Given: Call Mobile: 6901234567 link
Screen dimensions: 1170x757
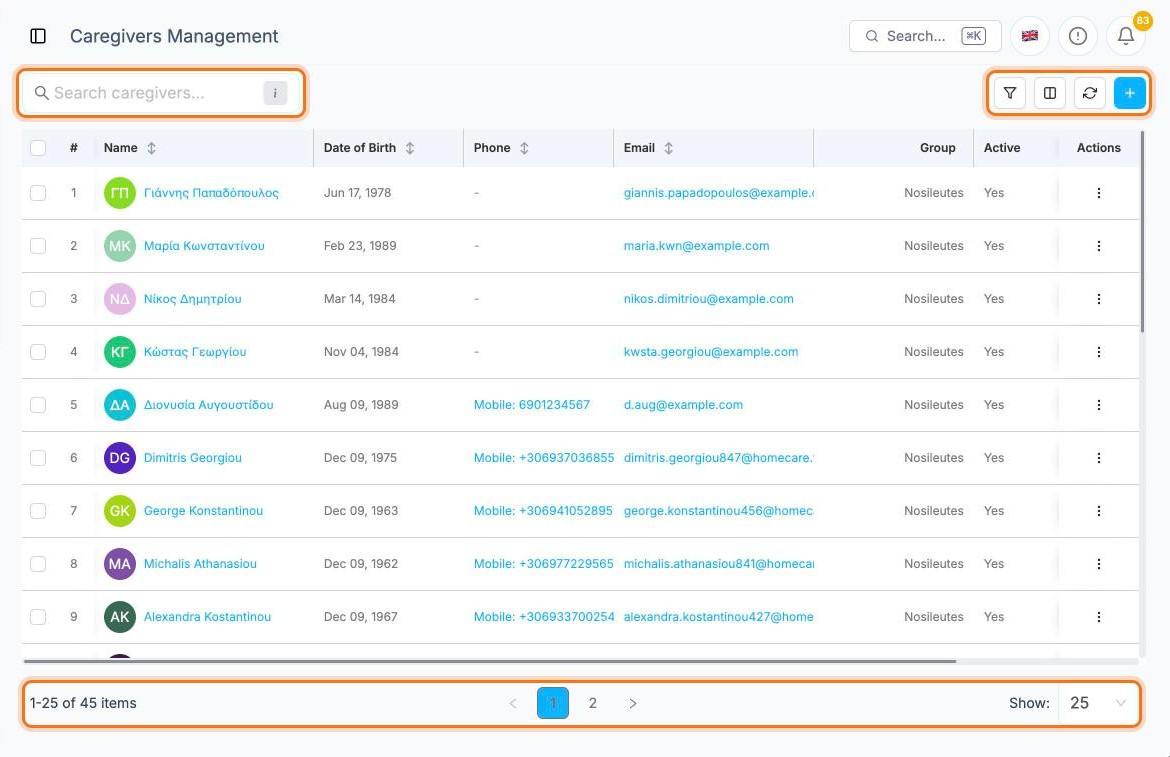Looking at the screenshot, I should point(531,404).
